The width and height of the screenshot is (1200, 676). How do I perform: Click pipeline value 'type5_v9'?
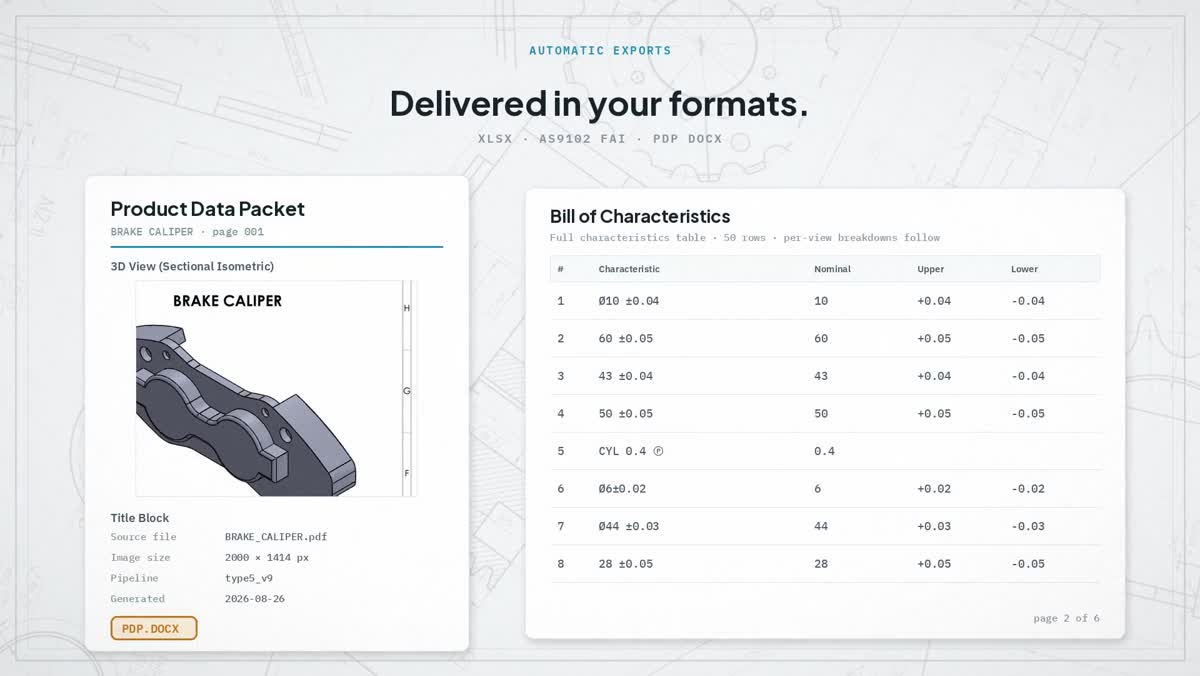(249, 578)
